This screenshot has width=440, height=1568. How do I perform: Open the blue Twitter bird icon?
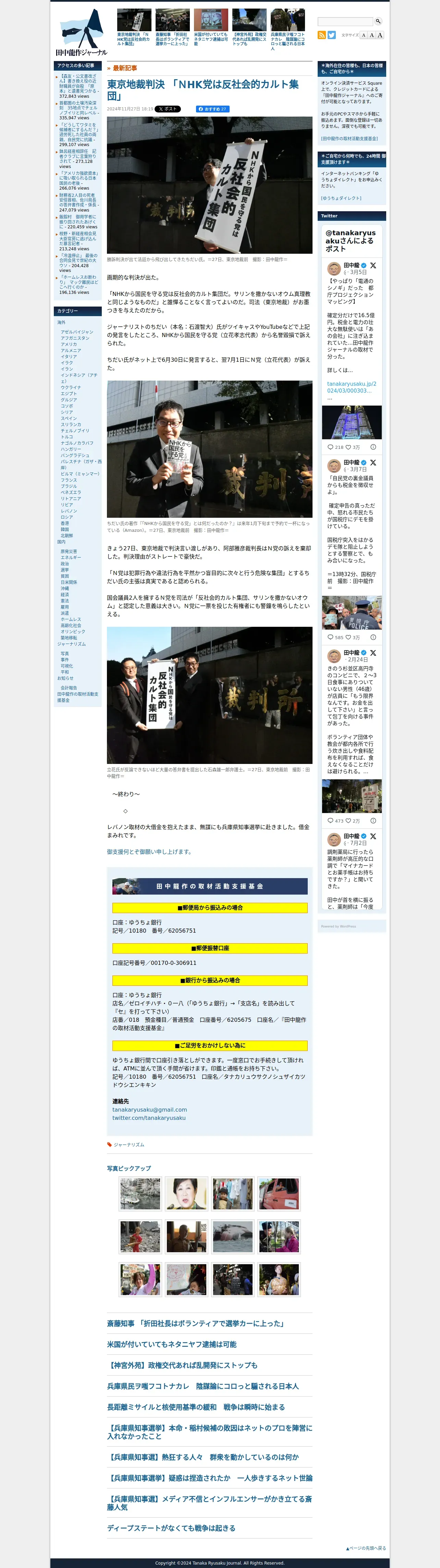[x=332, y=35]
